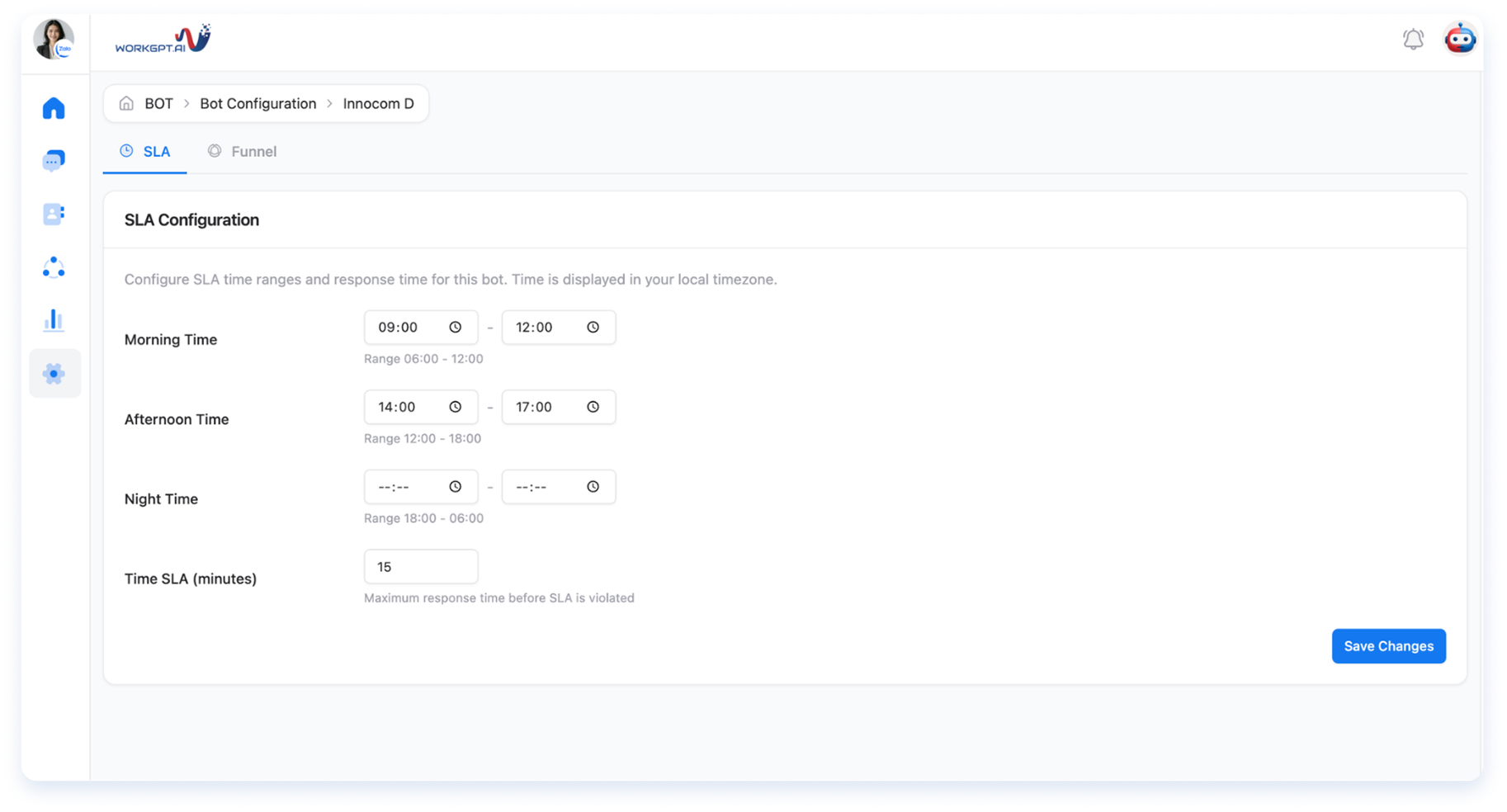Open the robot avatar menu
The height and width of the screenshot is (812, 1507).
[1460, 39]
